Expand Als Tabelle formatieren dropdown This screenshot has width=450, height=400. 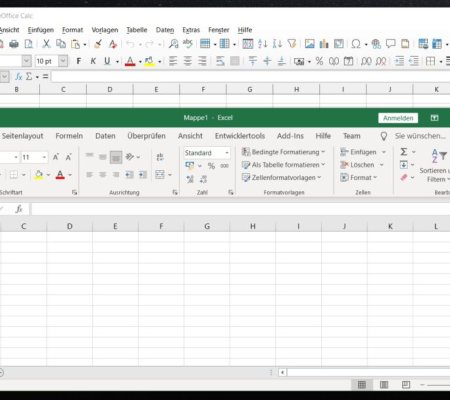[323, 165]
